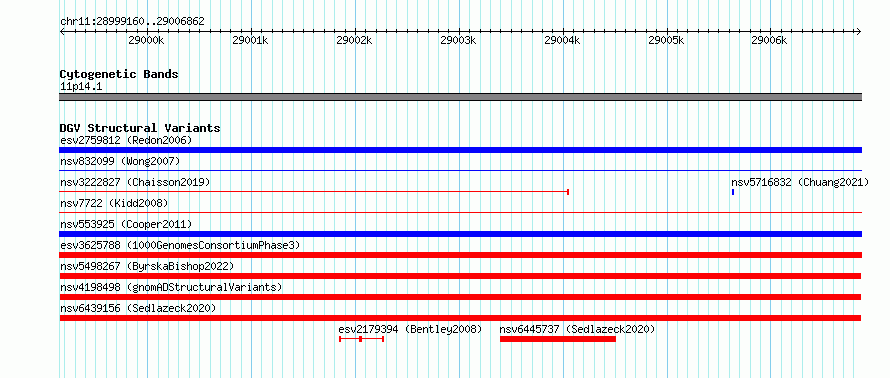Open esv2179394 (Bentley2008) variant label
This screenshot has height=378, width=890.
pos(410,329)
